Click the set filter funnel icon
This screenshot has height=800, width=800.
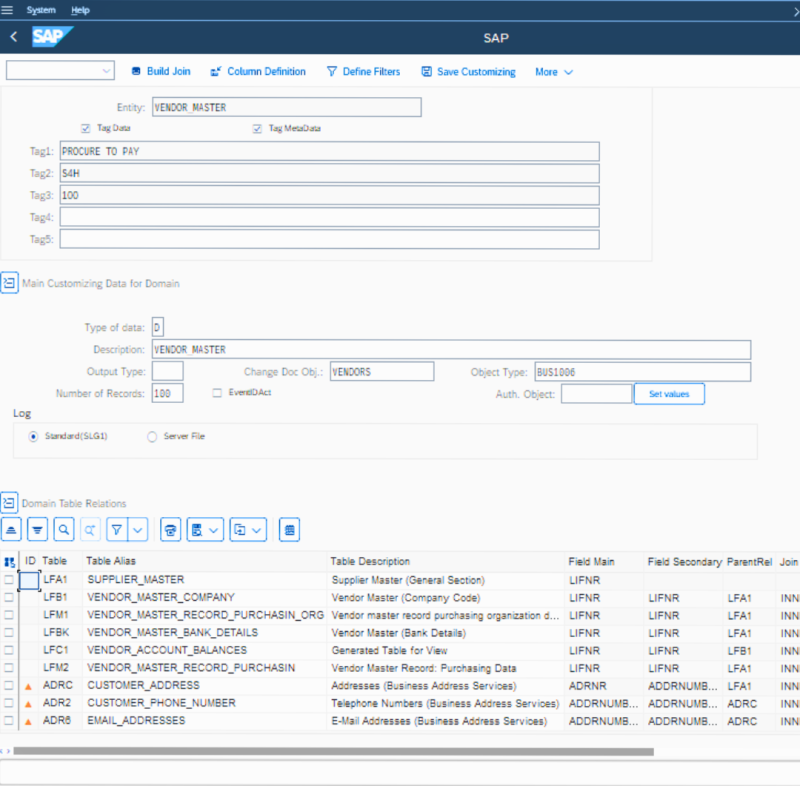click(x=116, y=529)
